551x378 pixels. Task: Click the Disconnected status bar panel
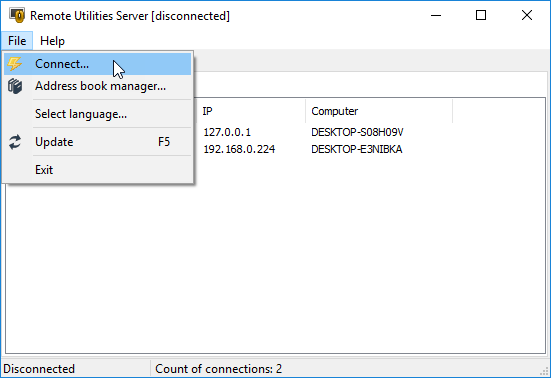click(x=76, y=369)
